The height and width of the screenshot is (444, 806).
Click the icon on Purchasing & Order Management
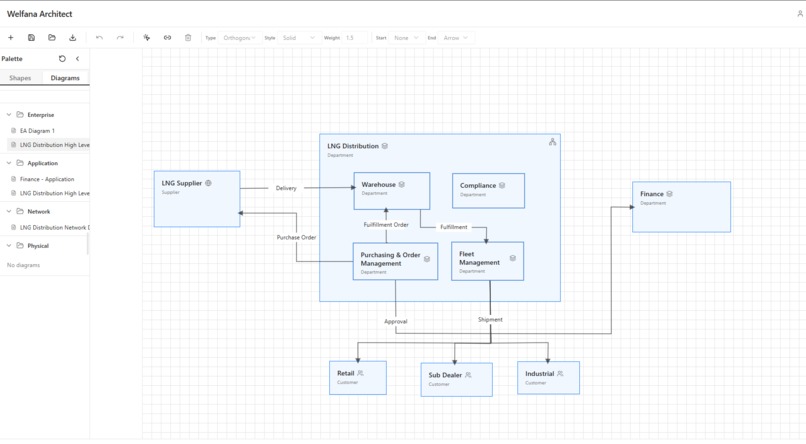click(427, 259)
